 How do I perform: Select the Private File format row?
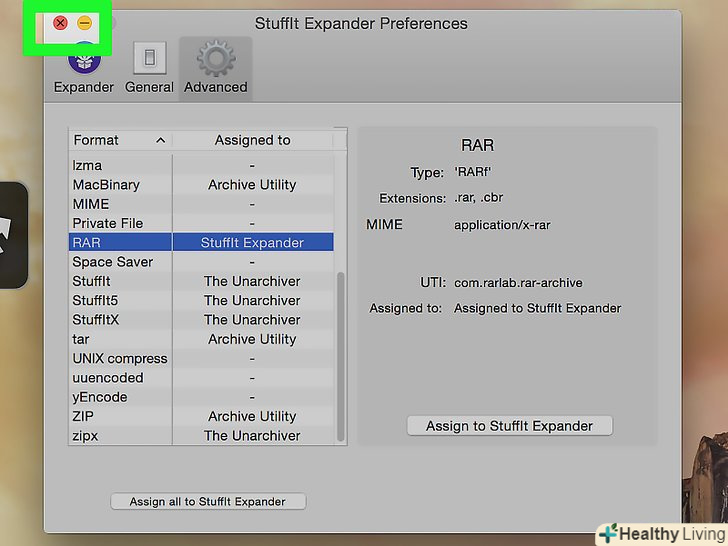click(x=201, y=223)
